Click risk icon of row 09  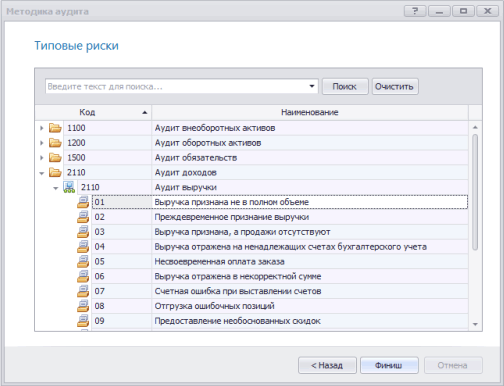(83, 321)
